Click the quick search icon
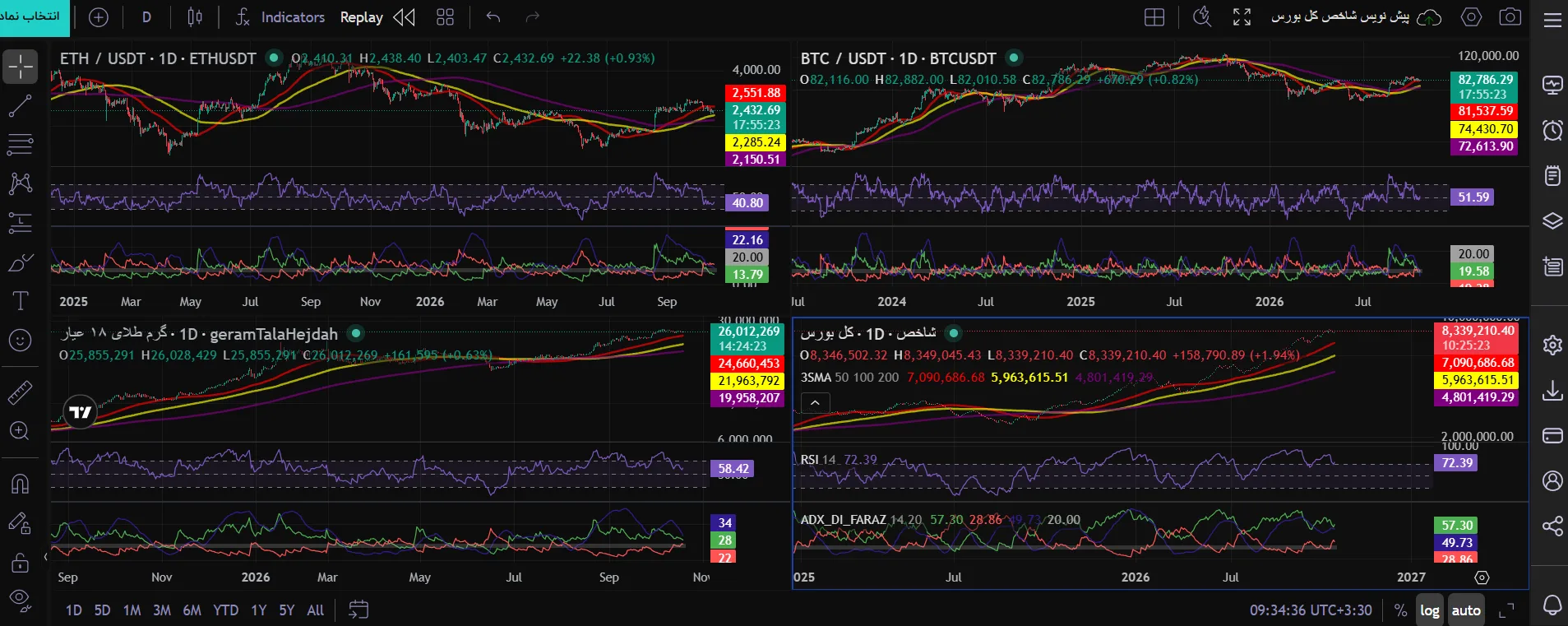 (x=1202, y=17)
